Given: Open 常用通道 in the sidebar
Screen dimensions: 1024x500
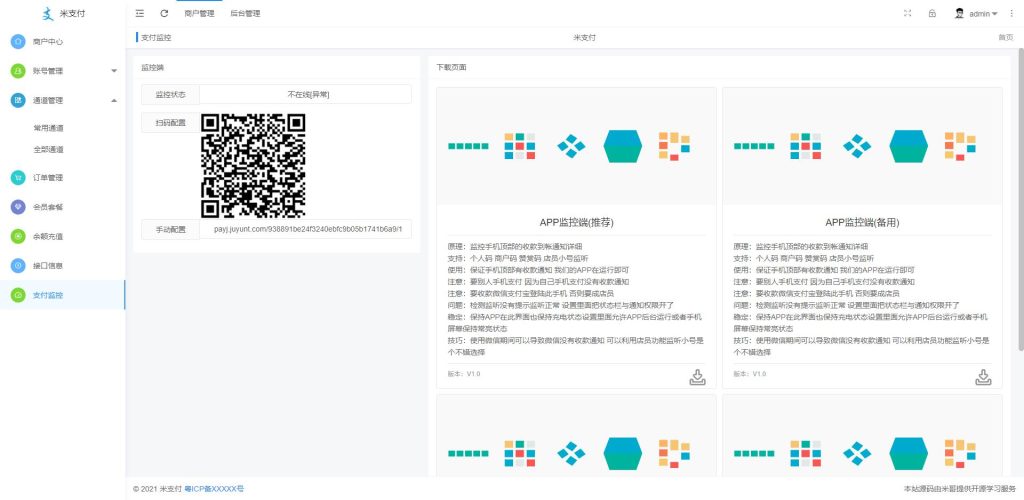Looking at the screenshot, I should tap(49, 128).
